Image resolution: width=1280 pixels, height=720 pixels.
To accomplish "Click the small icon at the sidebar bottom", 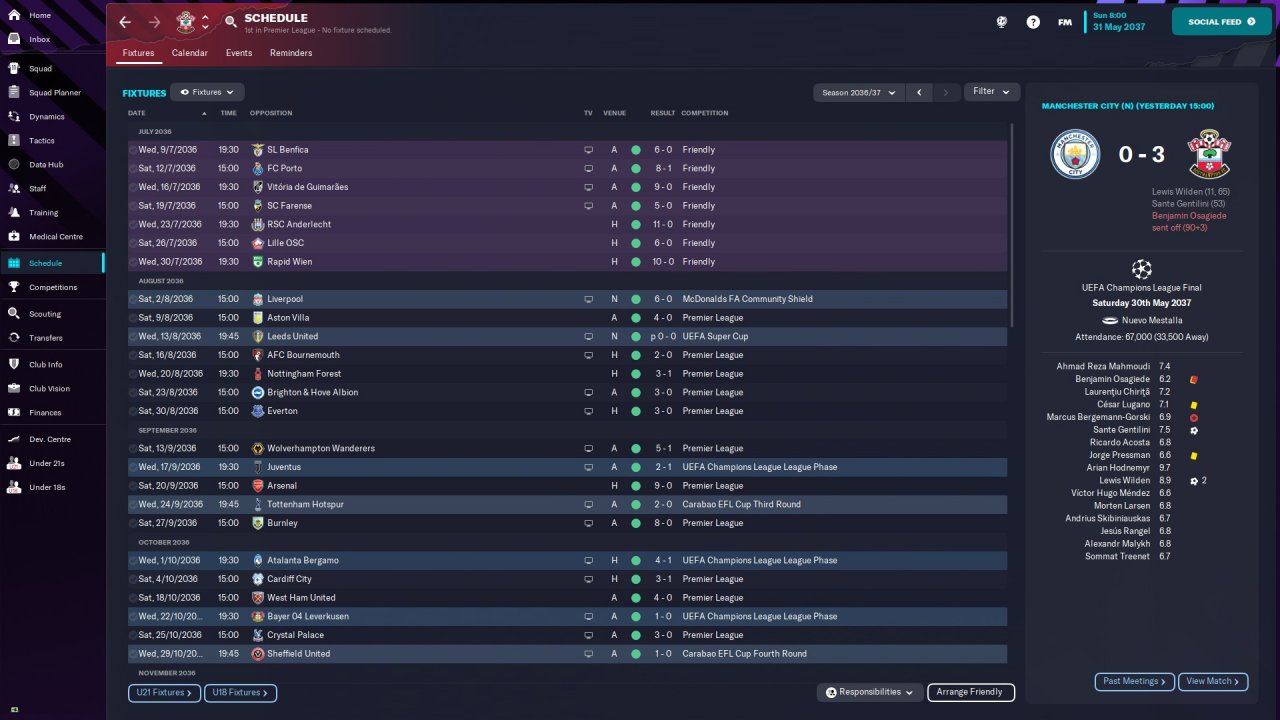I will [14, 709].
